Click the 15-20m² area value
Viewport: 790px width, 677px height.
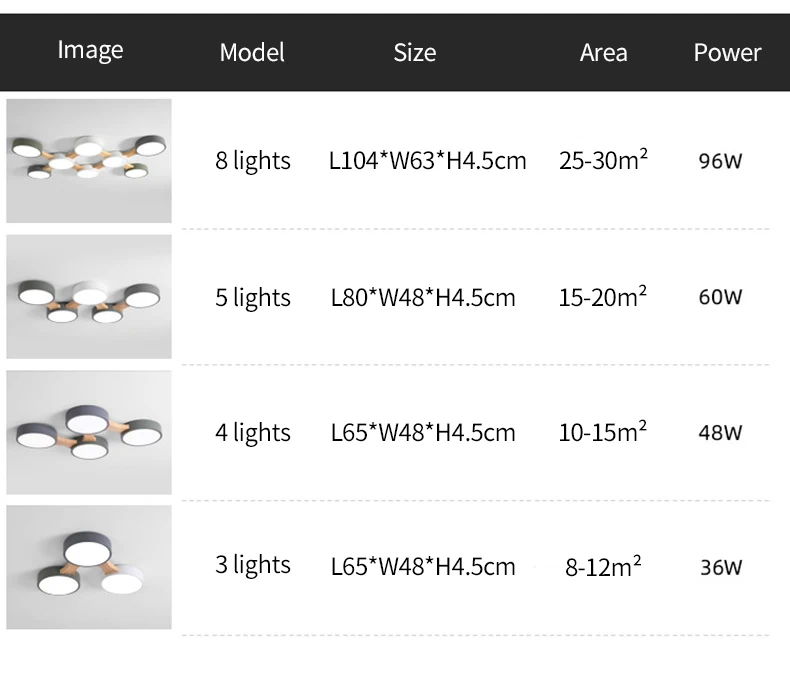coord(603,297)
